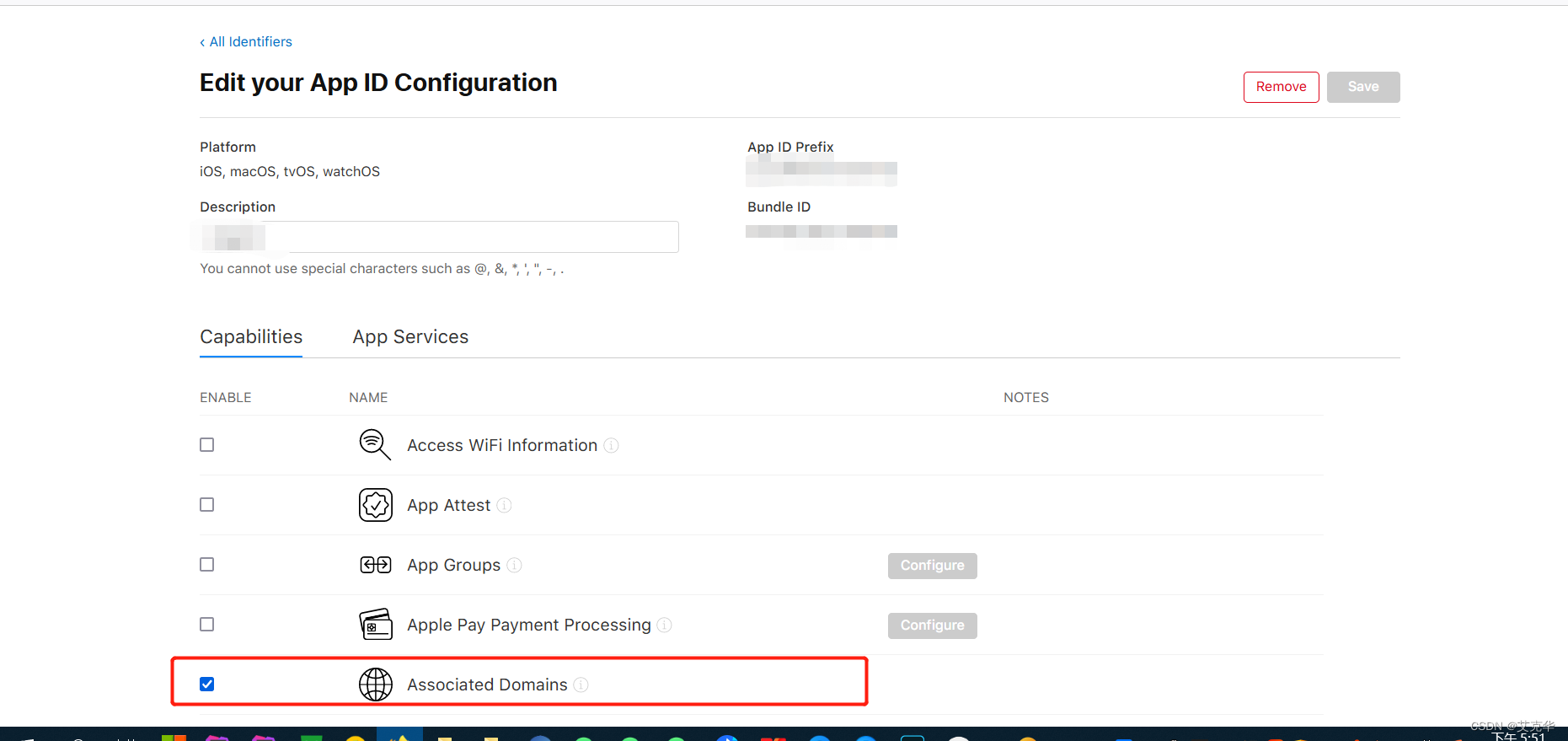
Task: Enable the App Attest checkbox
Action: [x=207, y=505]
